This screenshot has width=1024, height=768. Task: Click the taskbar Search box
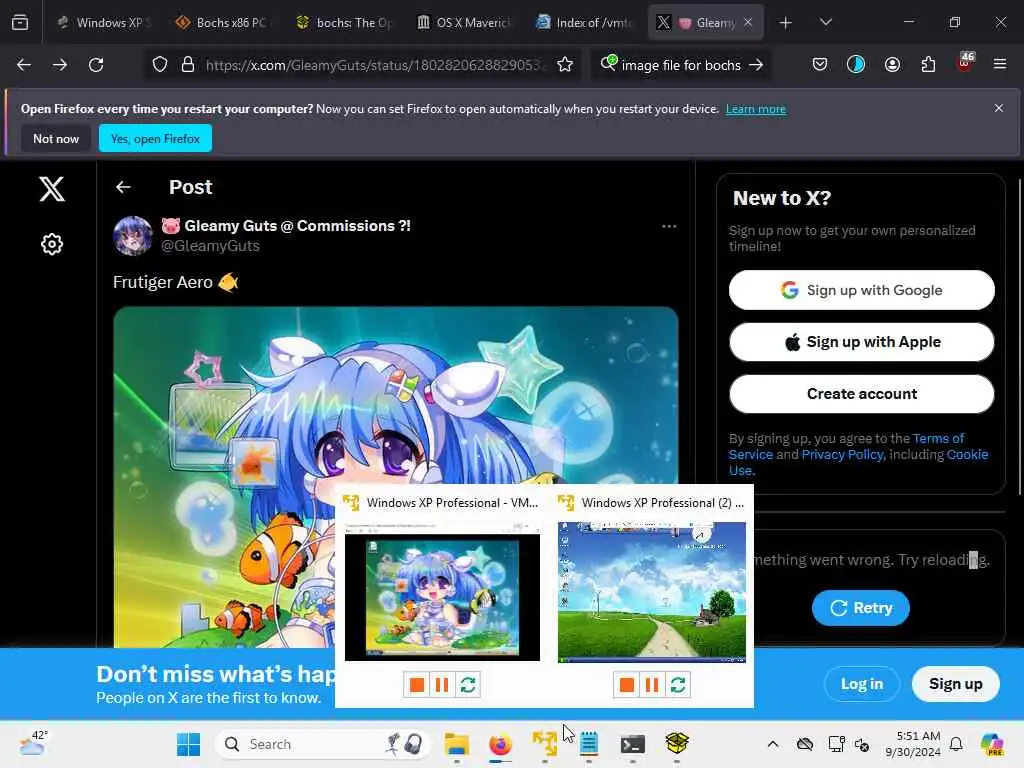click(x=323, y=744)
